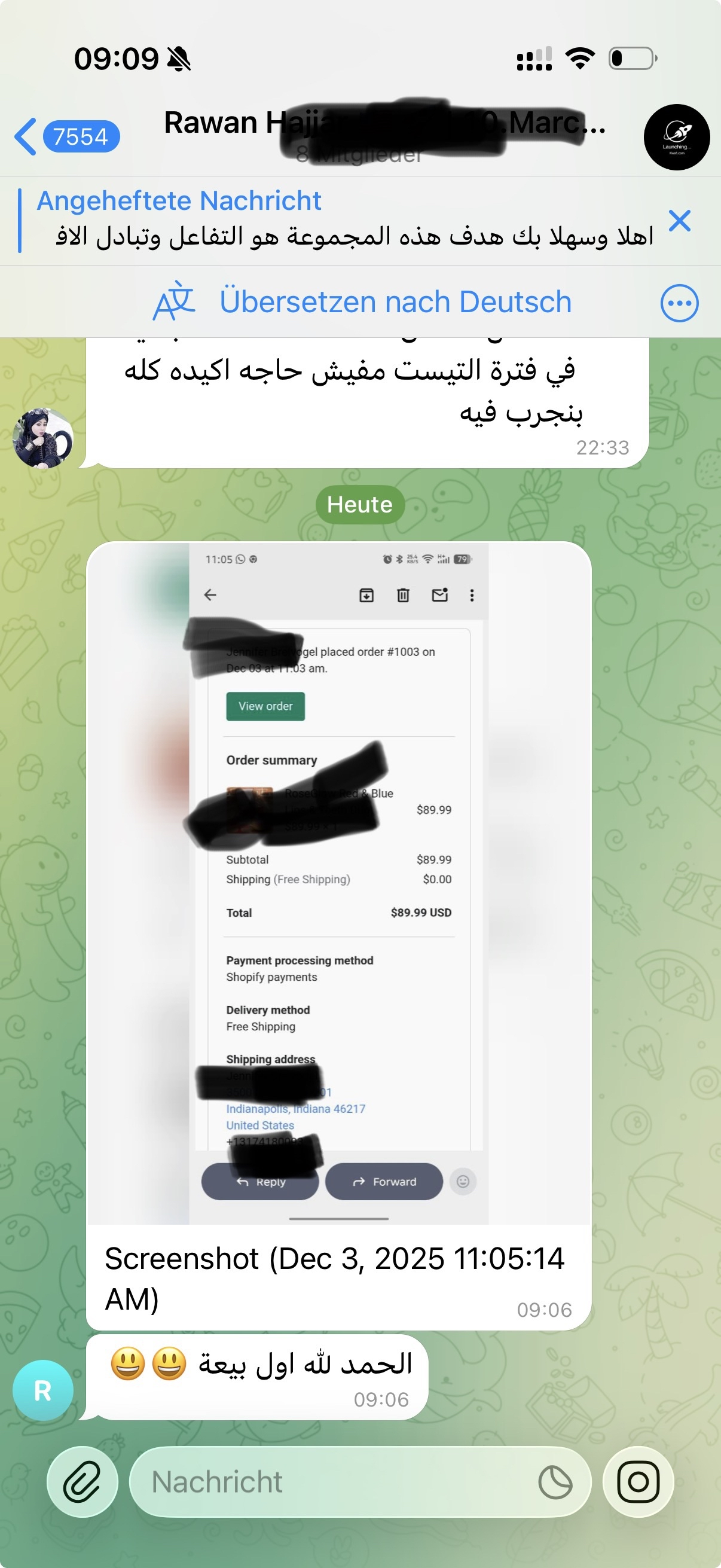Open the scheduled message clock icon
The width and height of the screenshot is (721, 1568).
(555, 1482)
